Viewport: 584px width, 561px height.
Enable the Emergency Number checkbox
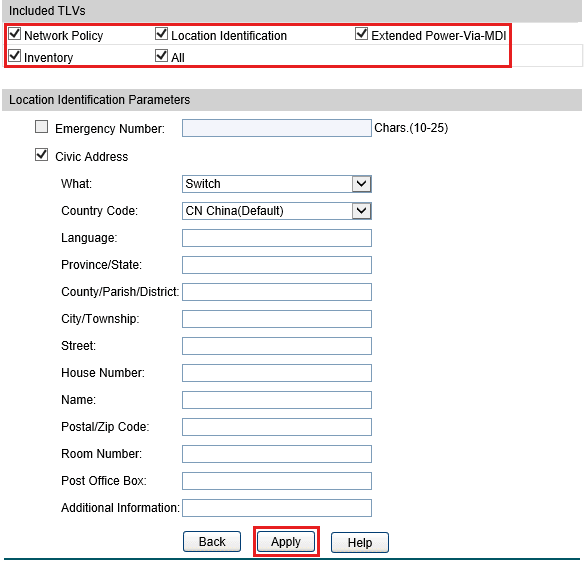point(41,127)
